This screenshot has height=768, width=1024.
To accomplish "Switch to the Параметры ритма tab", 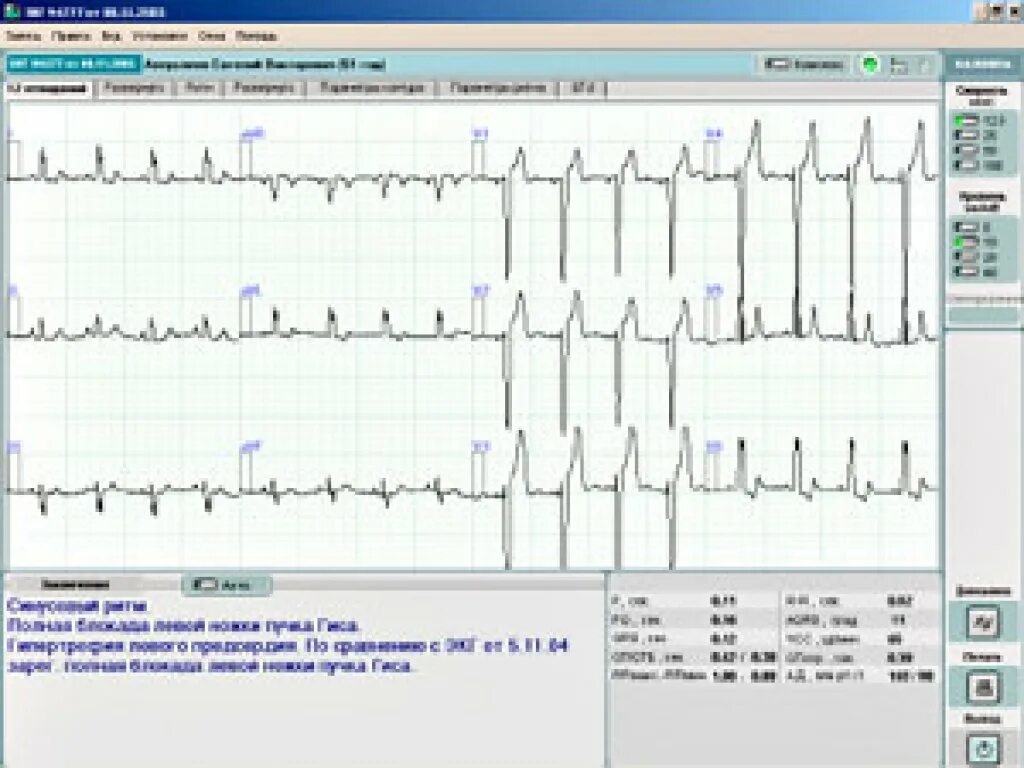I will click(x=498, y=88).
